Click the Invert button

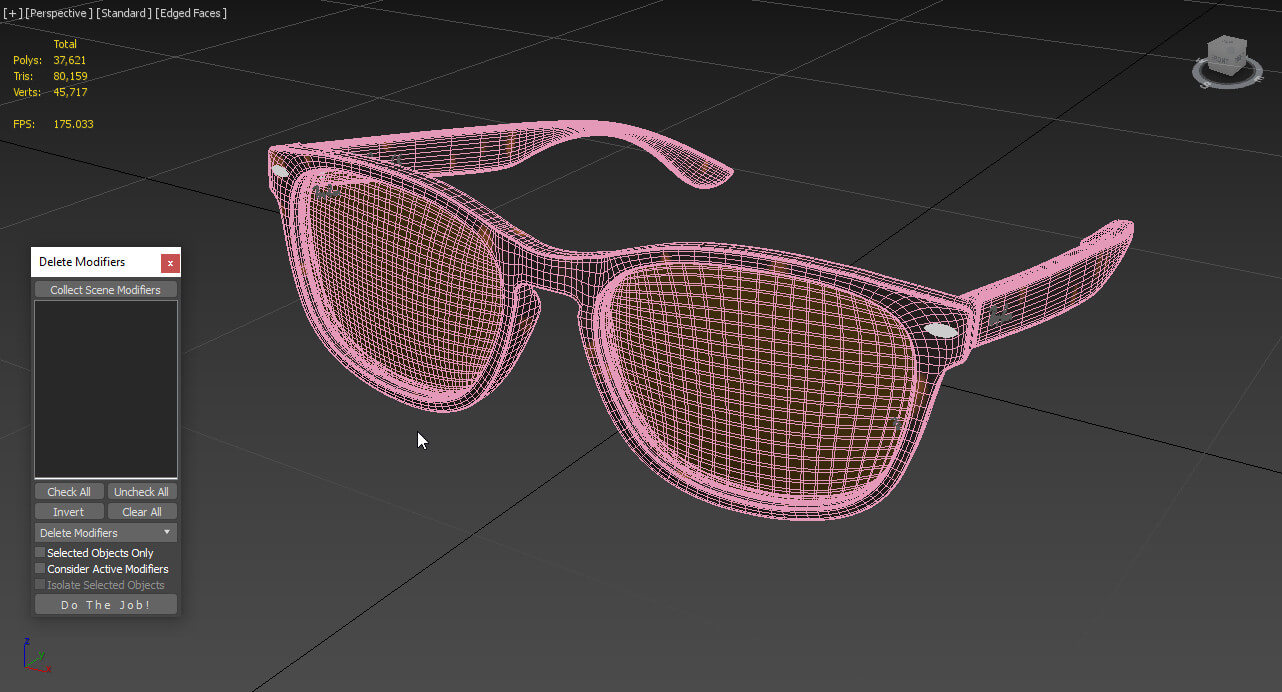pos(69,511)
